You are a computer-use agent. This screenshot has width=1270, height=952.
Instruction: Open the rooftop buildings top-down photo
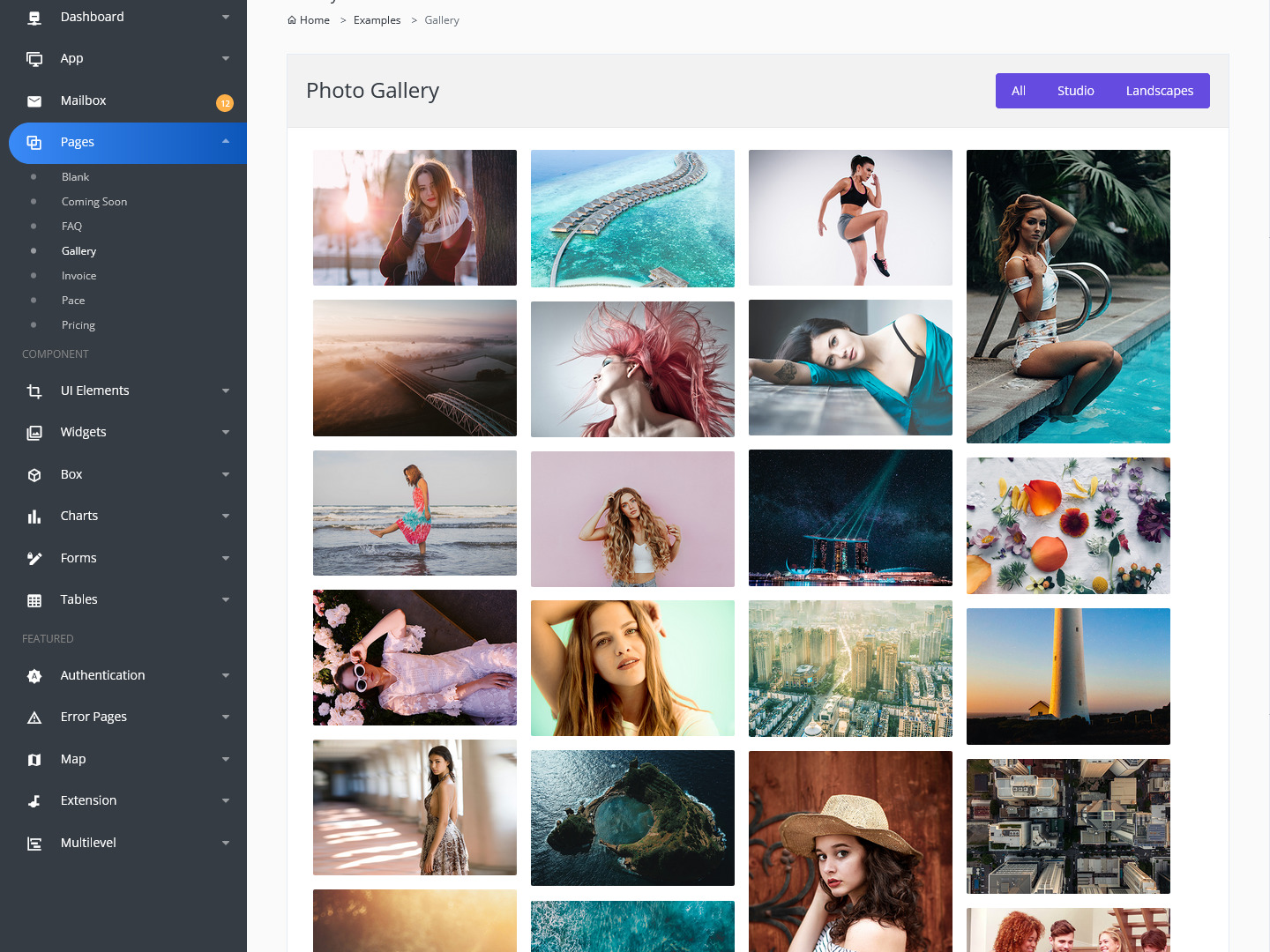coord(1068,827)
